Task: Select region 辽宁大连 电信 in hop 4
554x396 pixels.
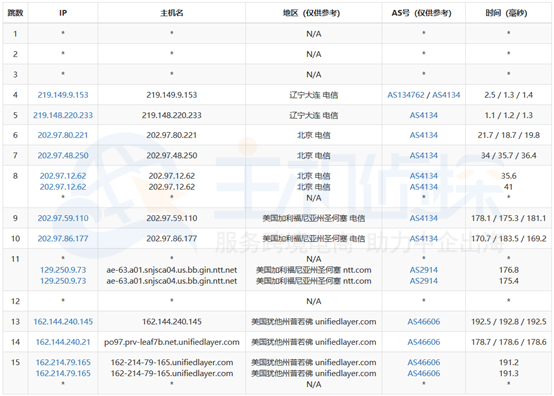Action: coord(314,95)
